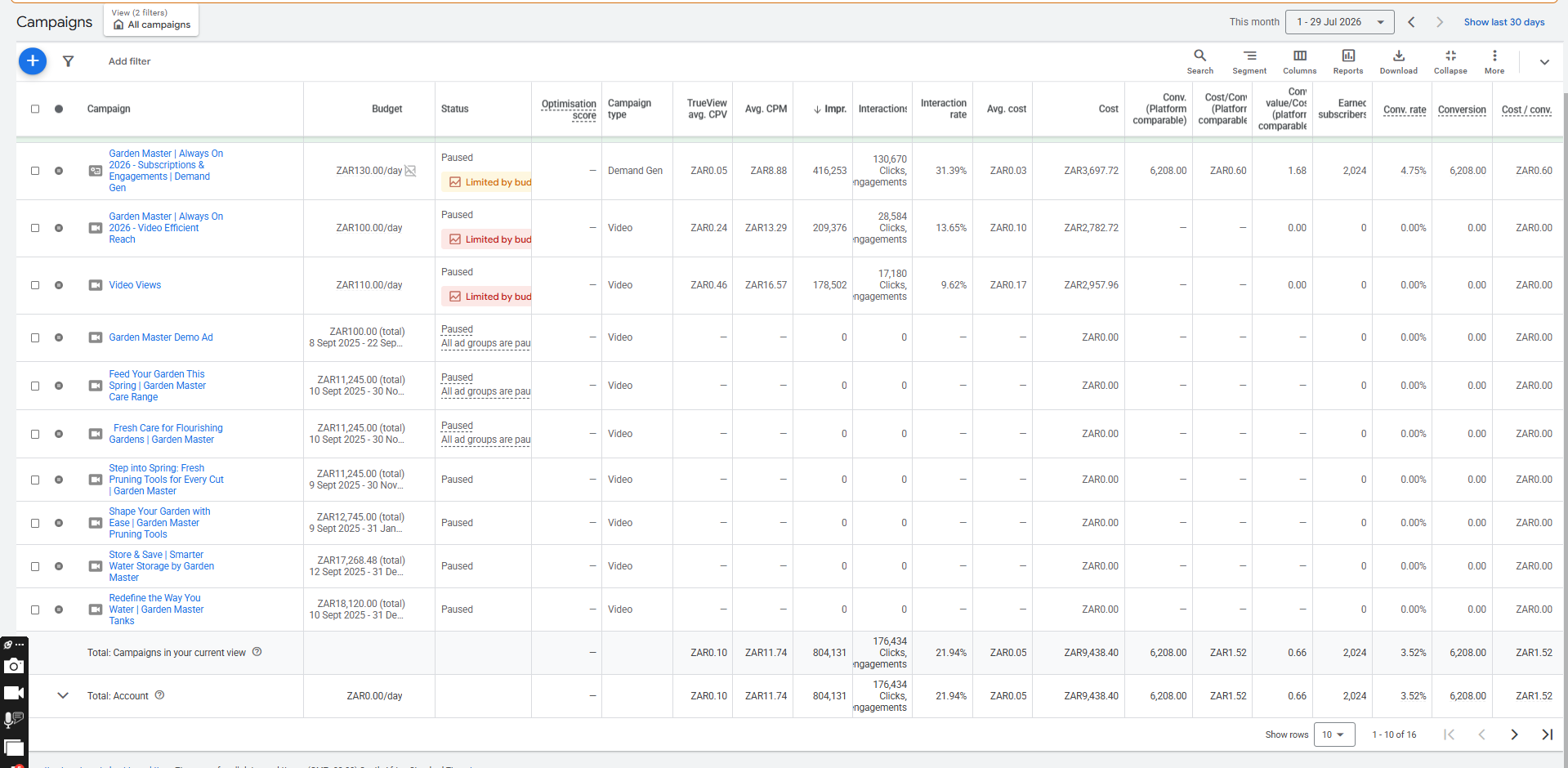Click the microphone icon in overlay
The width and height of the screenshot is (1568, 768).
point(13,719)
